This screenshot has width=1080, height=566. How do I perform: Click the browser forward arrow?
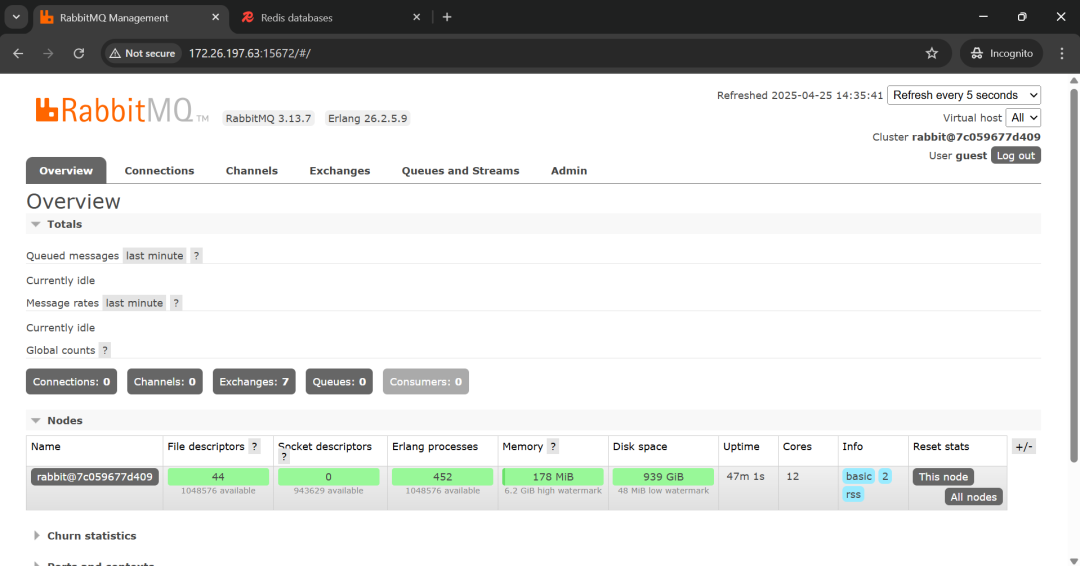48,53
